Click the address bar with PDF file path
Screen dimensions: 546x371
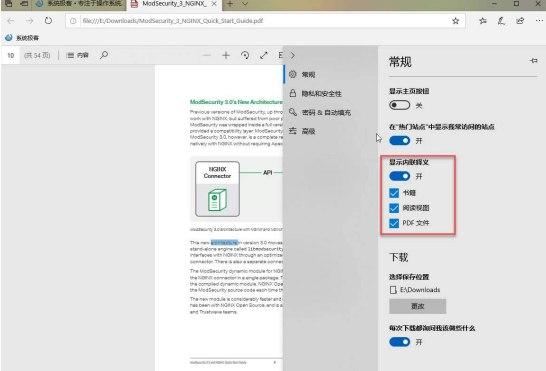pos(265,21)
